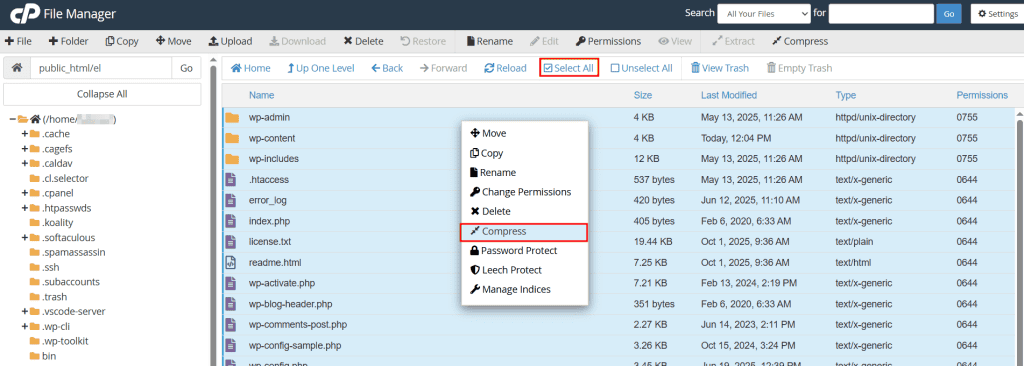Open the Settings gear button
The image size is (1024, 366).
point(998,14)
